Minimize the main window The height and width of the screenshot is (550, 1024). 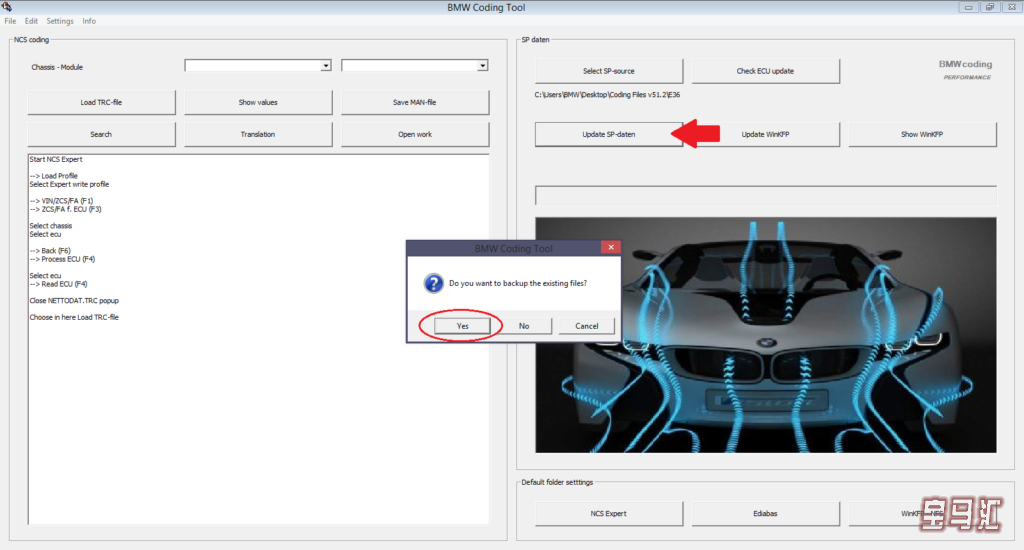(x=968, y=7)
